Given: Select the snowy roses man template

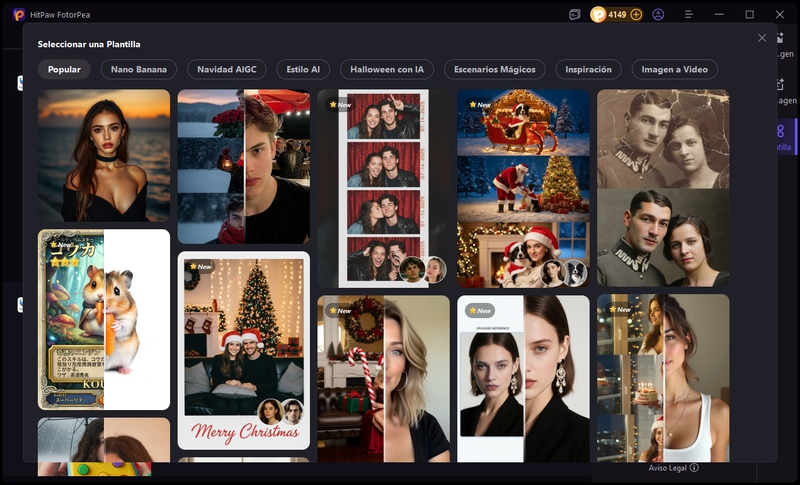Looking at the screenshot, I should pos(244,167).
